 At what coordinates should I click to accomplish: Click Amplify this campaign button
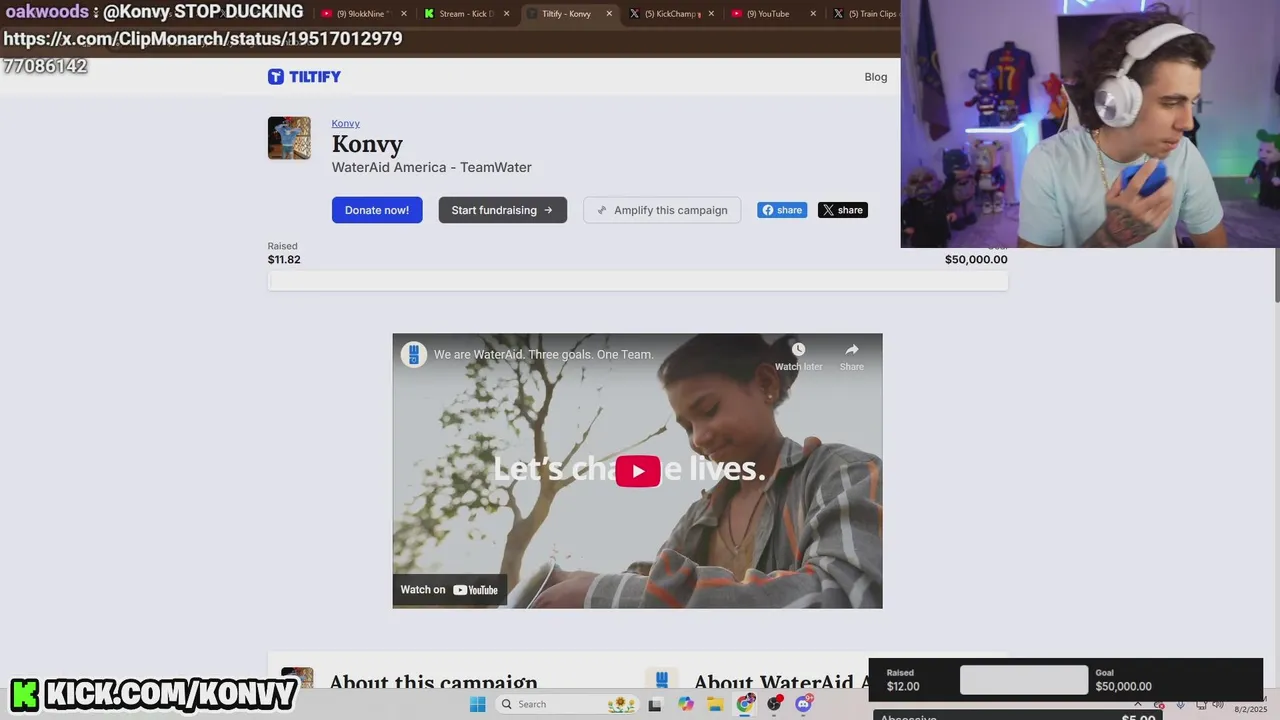tap(662, 210)
